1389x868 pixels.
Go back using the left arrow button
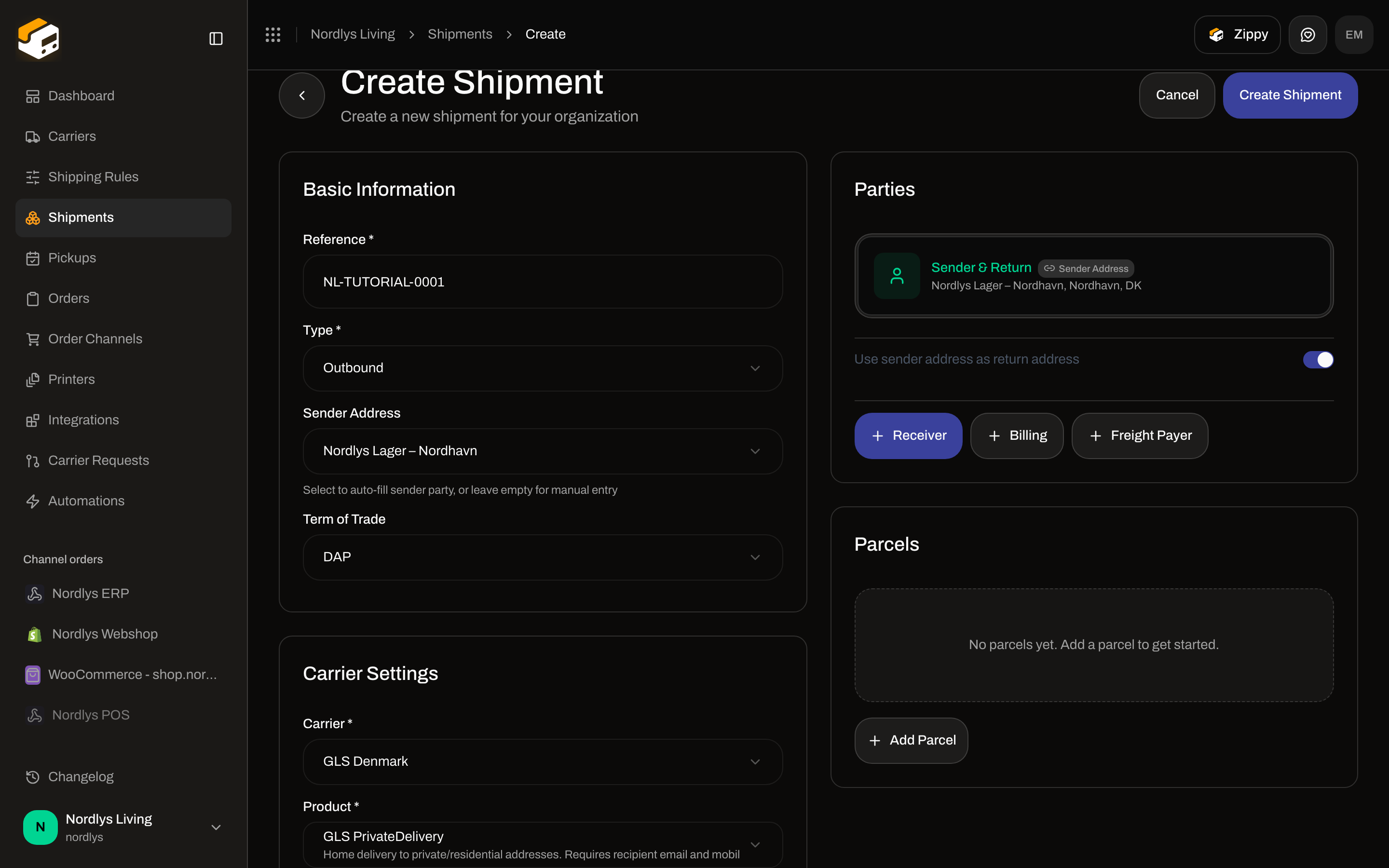(x=302, y=95)
